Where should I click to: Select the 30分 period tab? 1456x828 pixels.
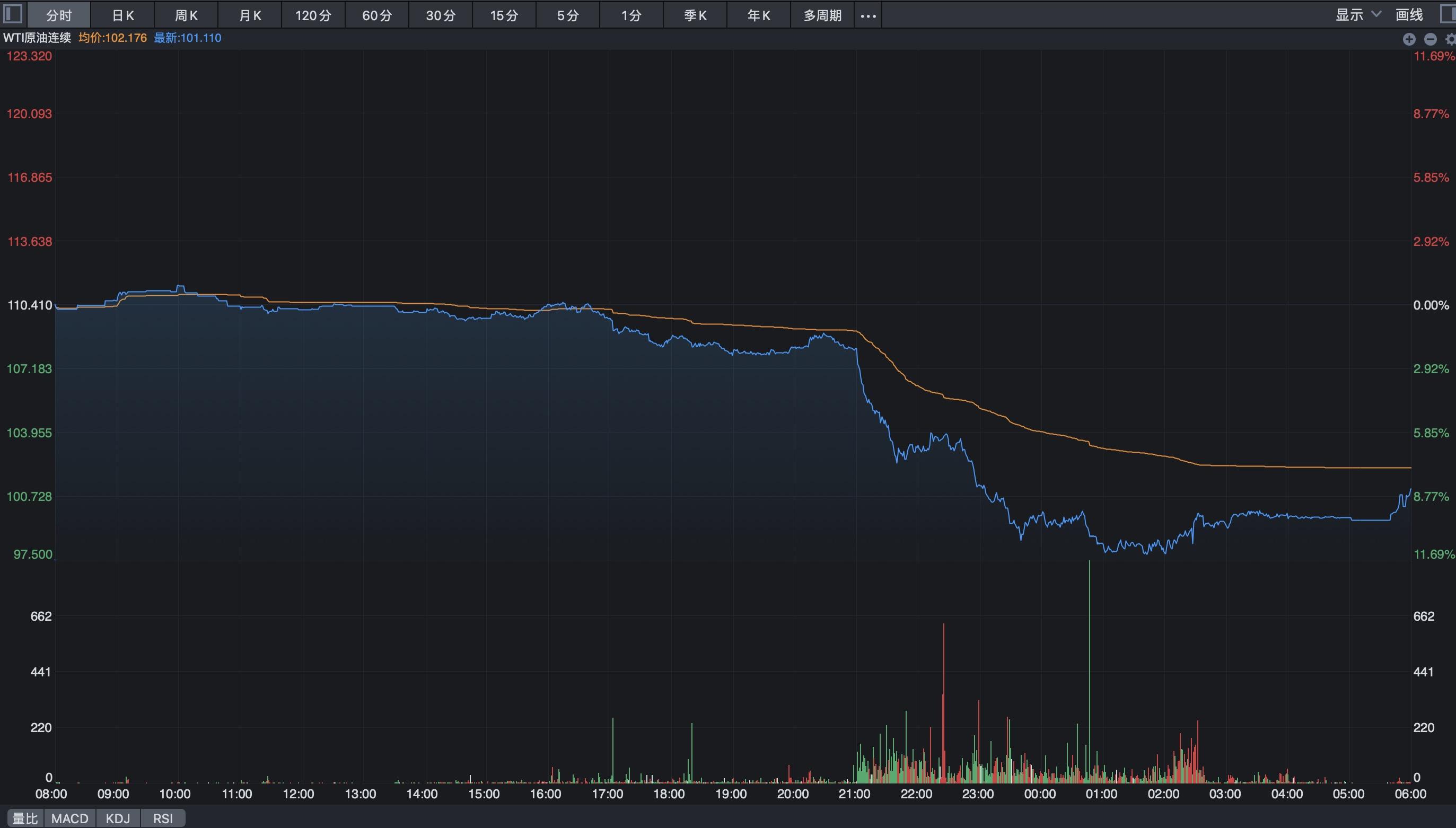pos(441,15)
